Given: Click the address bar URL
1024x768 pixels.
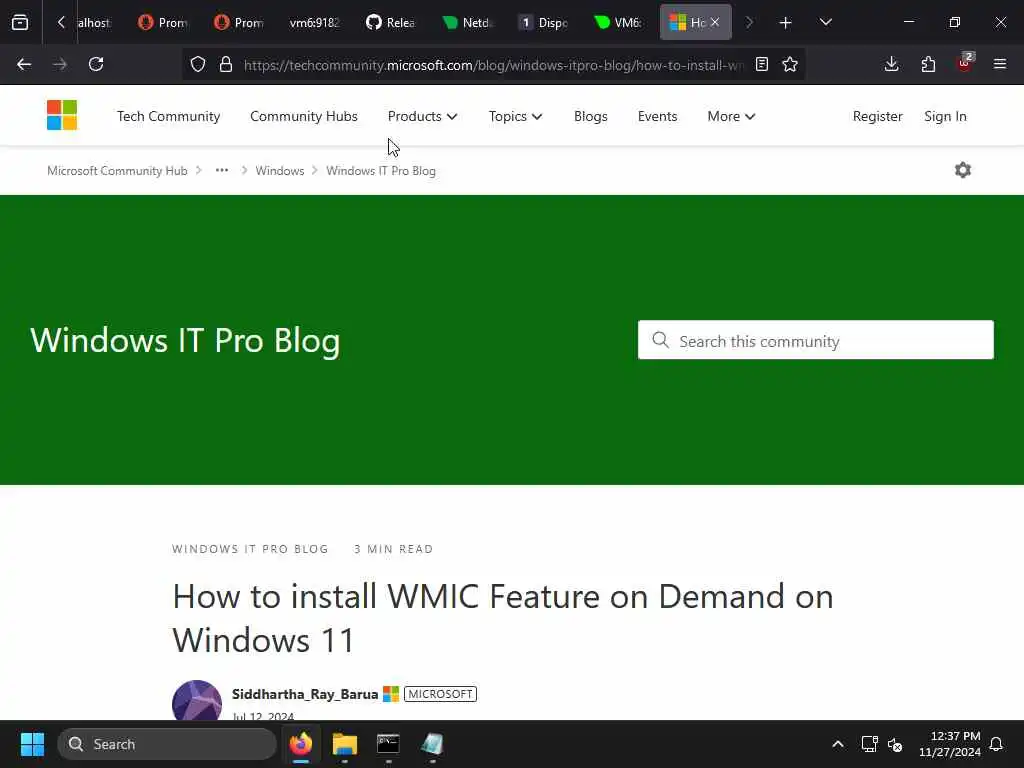Looking at the screenshot, I should pyautogui.click(x=493, y=65).
